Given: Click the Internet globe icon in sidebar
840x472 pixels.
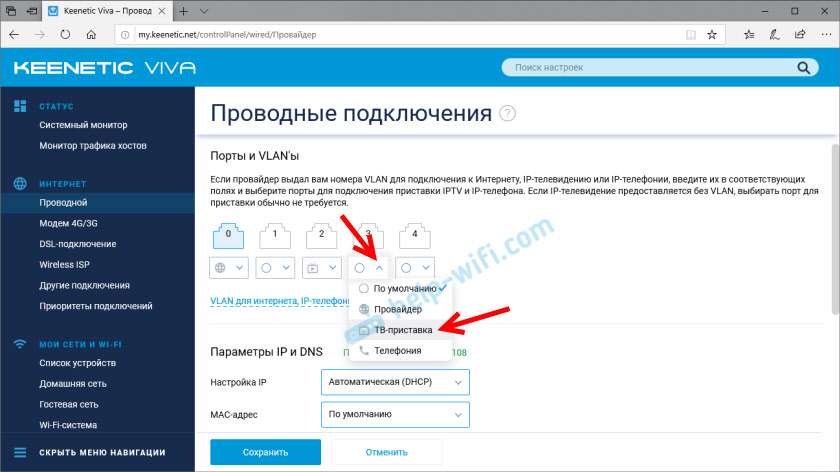Looking at the screenshot, I should [20, 184].
